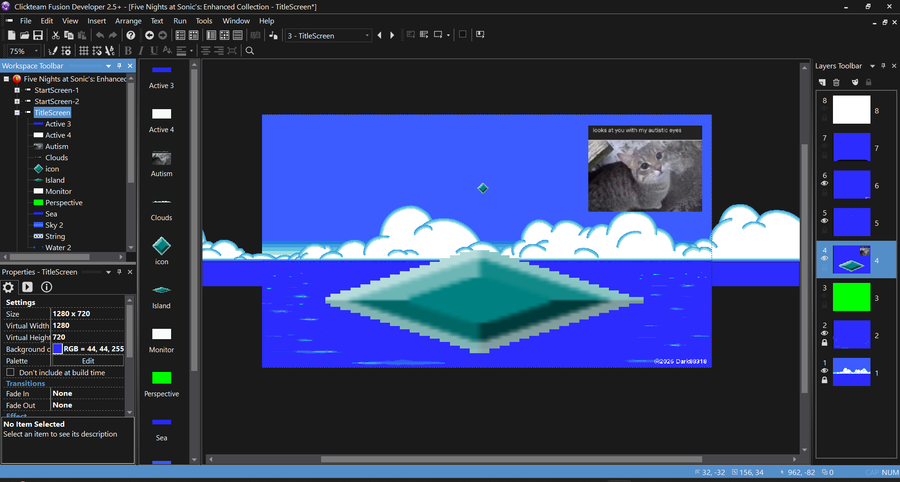Open Fade In transition value None
The image size is (900, 482).
click(87, 394)
